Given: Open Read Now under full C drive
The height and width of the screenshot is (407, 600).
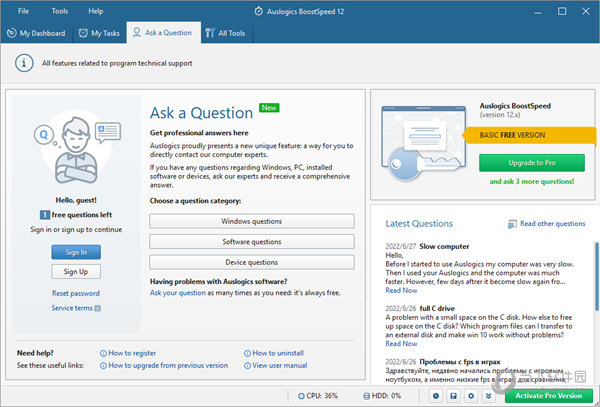Looking at the screenshot, I should tap(401, 344).
